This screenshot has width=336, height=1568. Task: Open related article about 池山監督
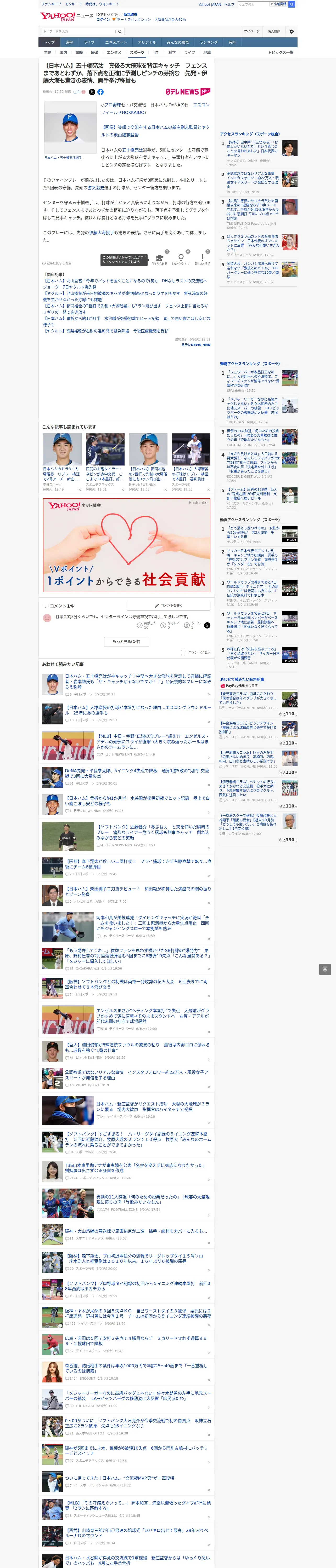pyautogui.click(x=125, y=296)
